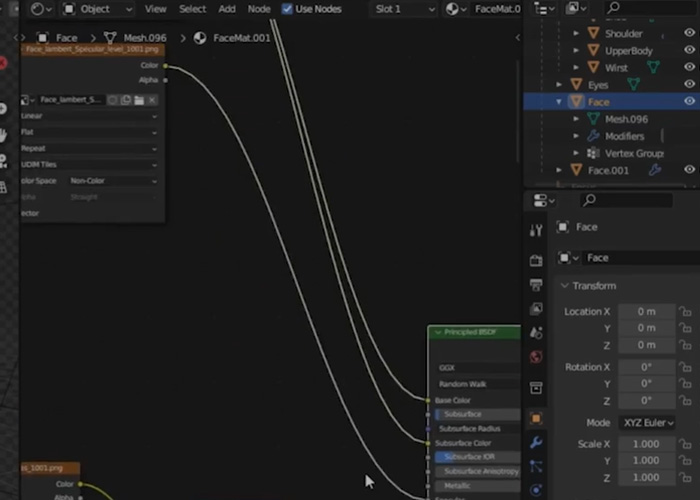700x500 pixels.
Task: Open the World properties tab icon
Action: click(536, 357)
